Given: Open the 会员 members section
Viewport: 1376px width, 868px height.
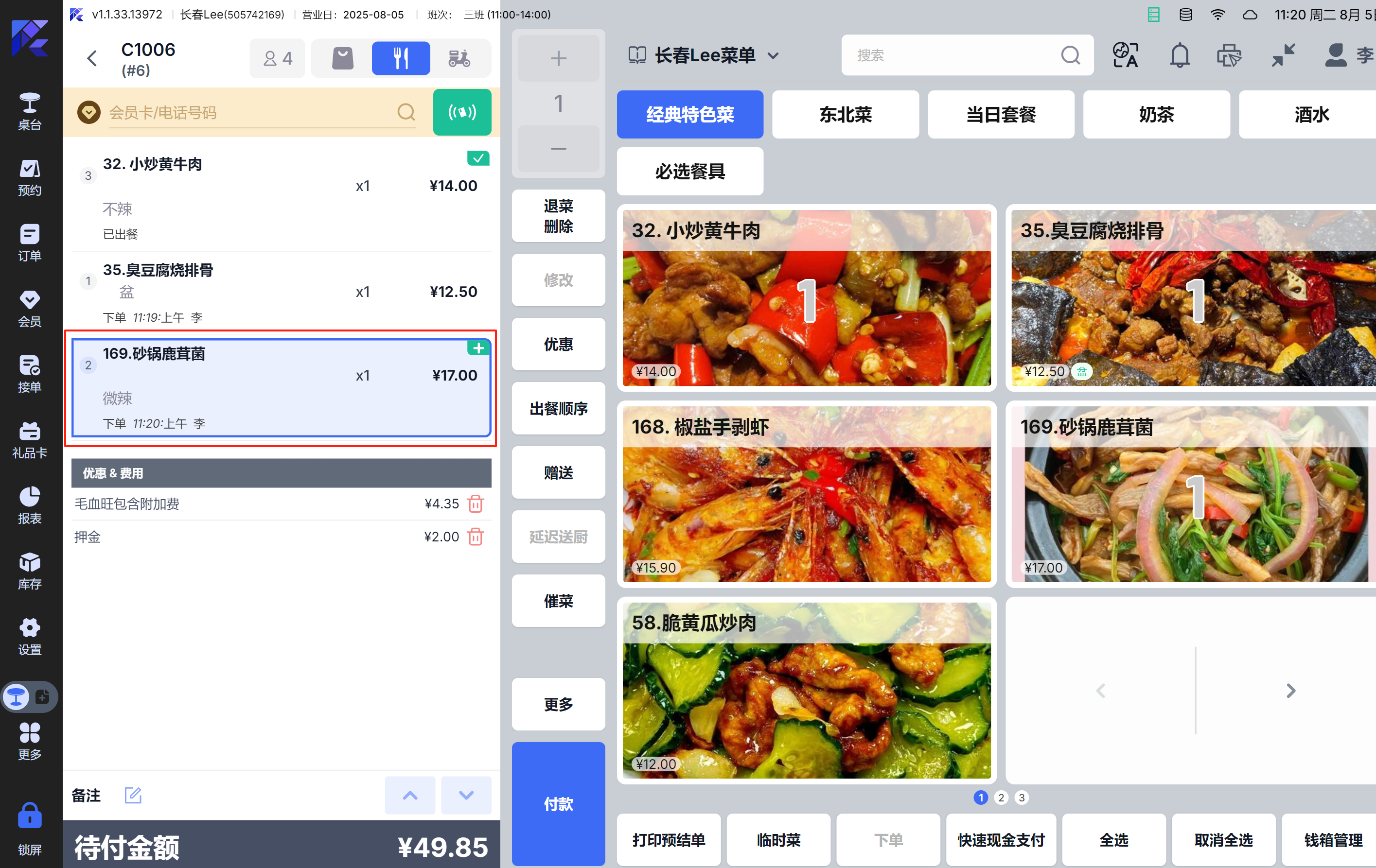Looking at the screenshot, I should click(30, 308).
